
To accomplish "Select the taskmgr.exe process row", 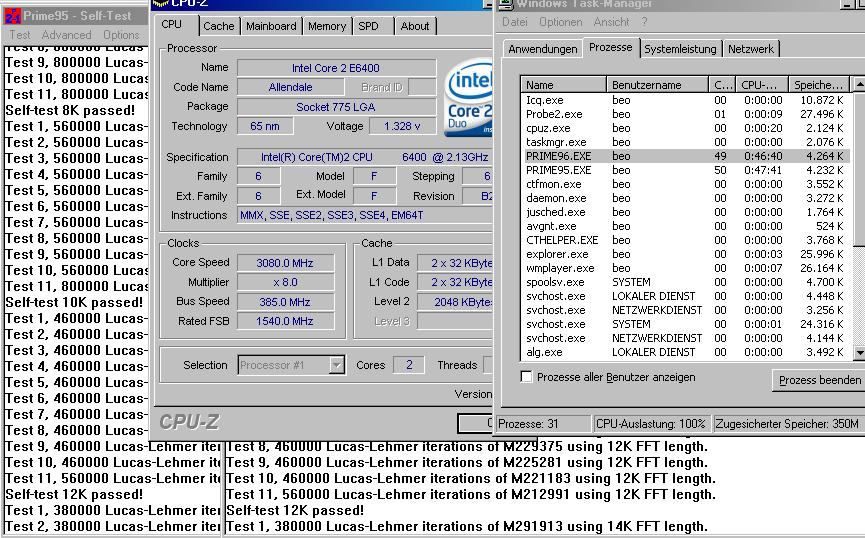I will [685, 142].
